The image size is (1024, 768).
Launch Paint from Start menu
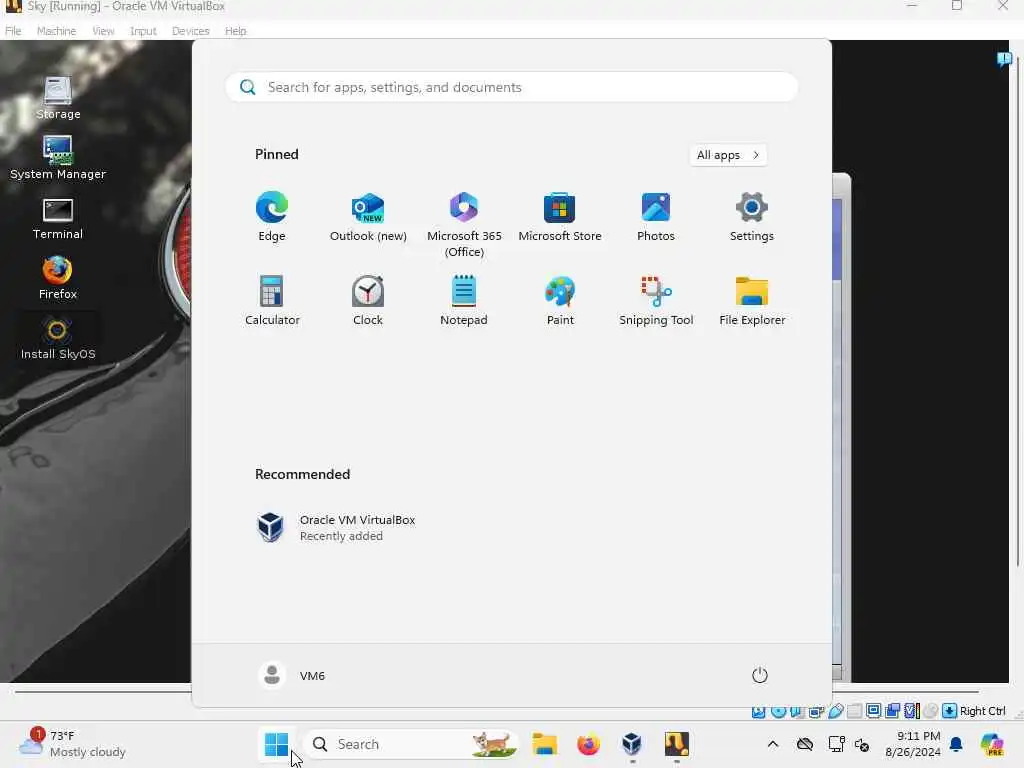560,301
